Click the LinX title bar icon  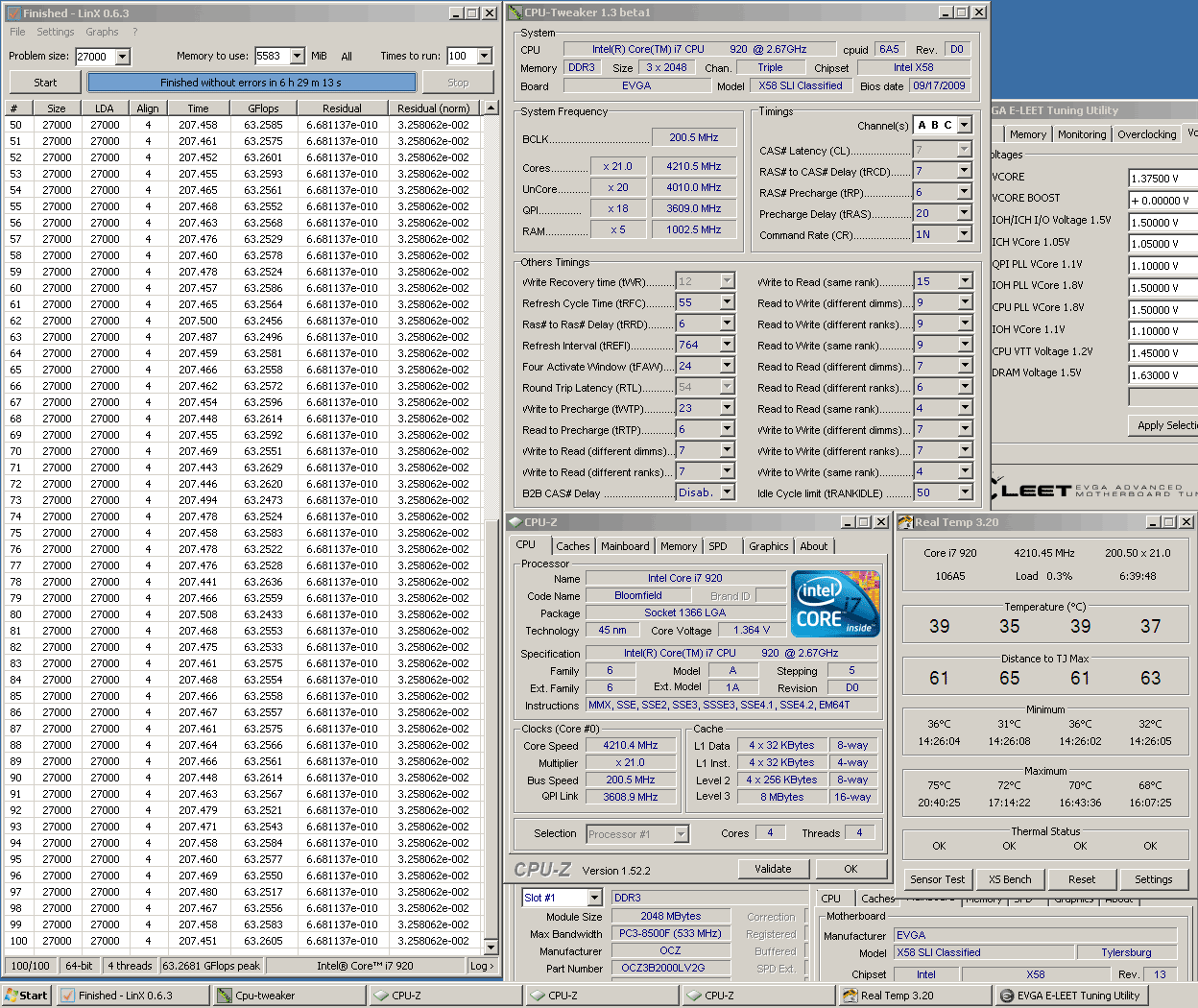(x=13, y=13)
